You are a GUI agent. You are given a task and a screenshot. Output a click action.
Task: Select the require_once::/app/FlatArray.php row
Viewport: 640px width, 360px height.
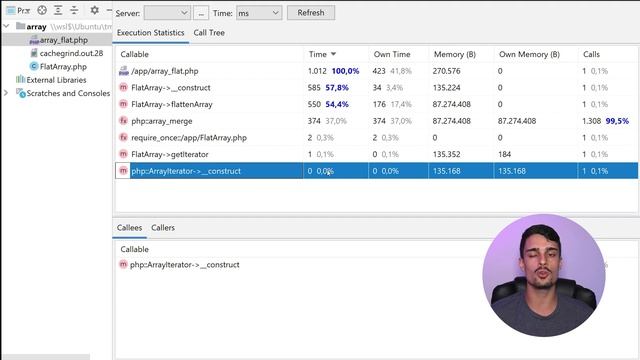[x=376, y=138]
